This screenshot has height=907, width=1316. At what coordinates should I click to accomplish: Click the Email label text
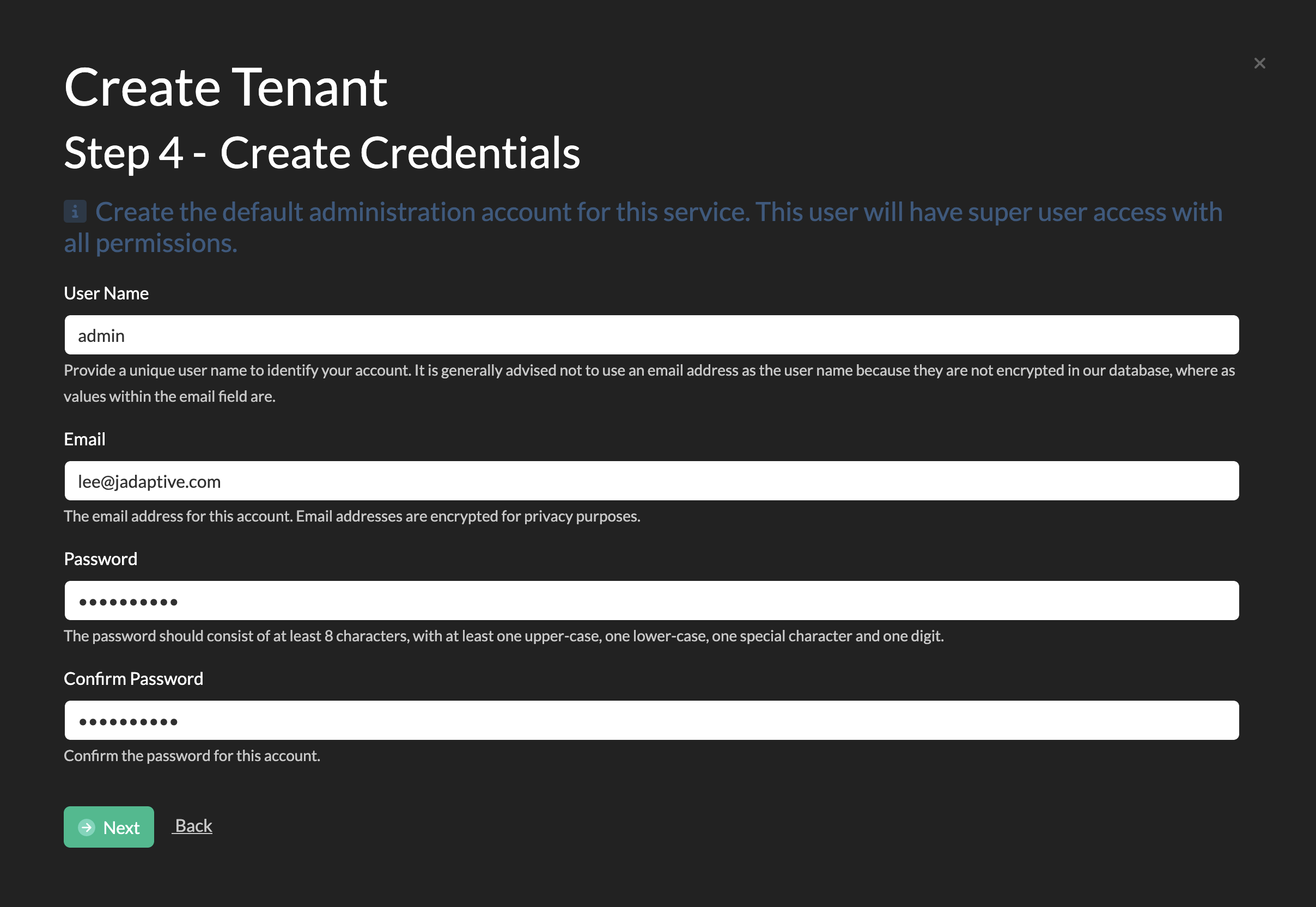point(85,439)
